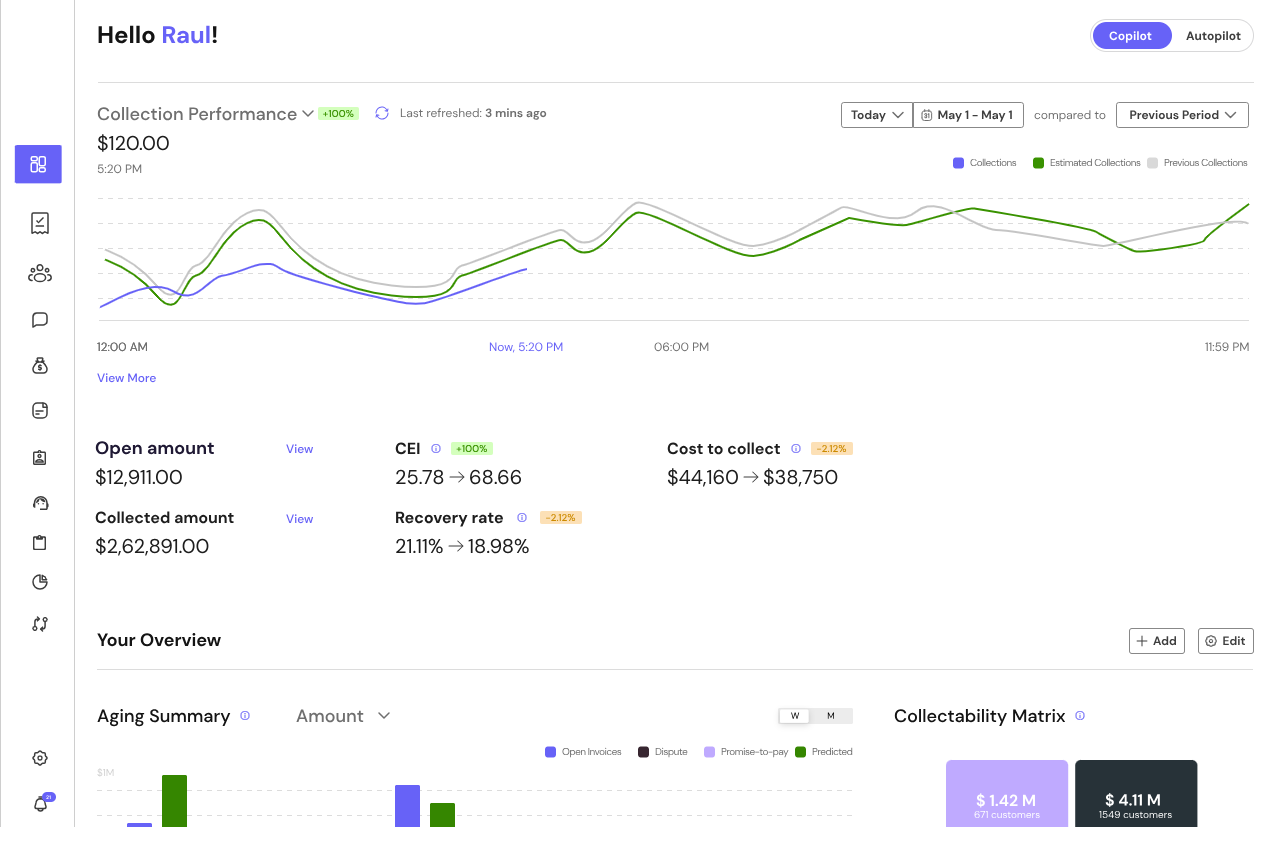Click View More below the chart

point(126,377)
